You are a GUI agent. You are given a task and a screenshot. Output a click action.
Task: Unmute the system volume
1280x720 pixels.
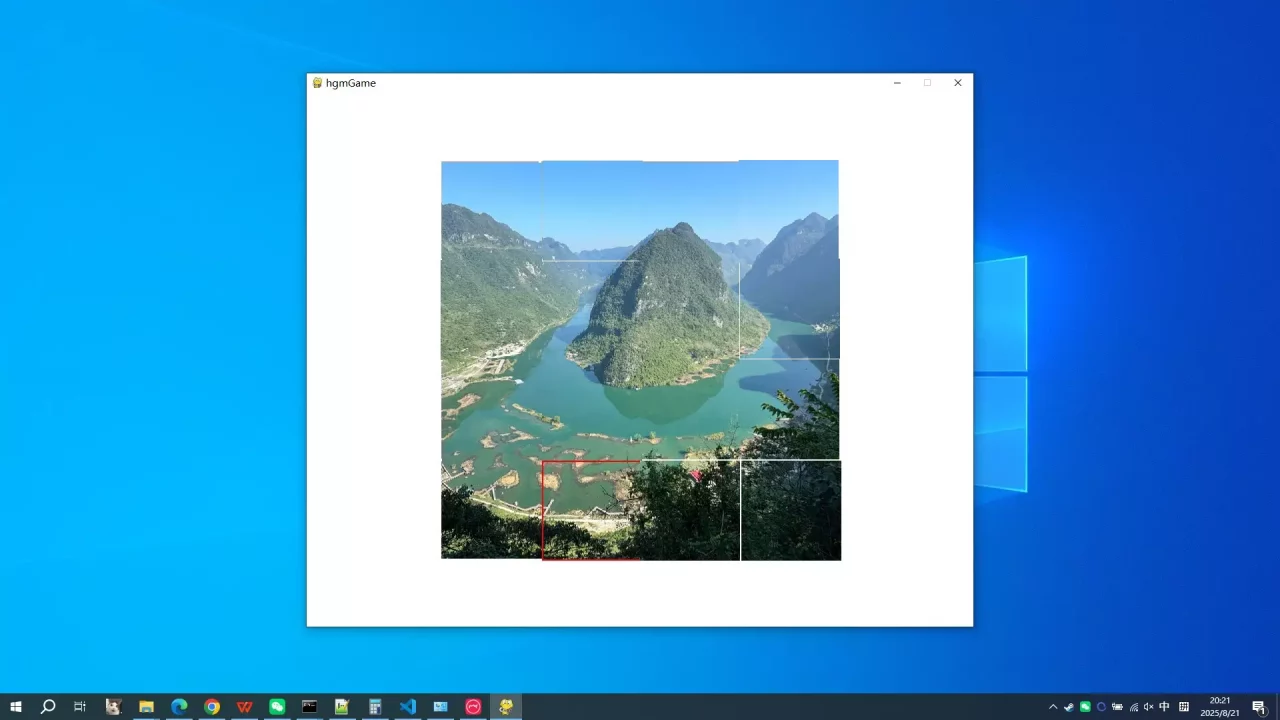(1148, 707)
